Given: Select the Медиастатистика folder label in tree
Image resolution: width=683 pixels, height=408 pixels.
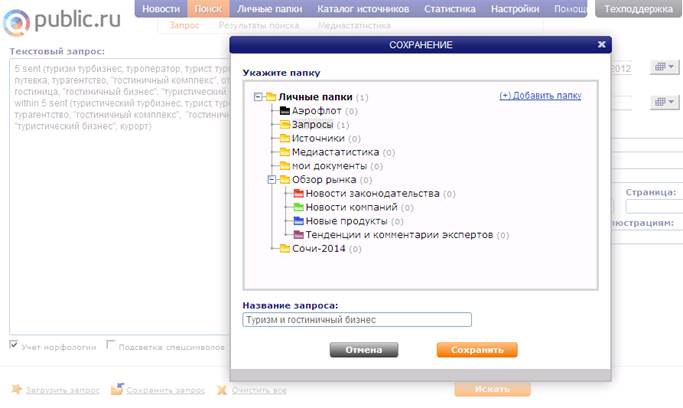Looking at the screenshot, I should tap(335, 152).
